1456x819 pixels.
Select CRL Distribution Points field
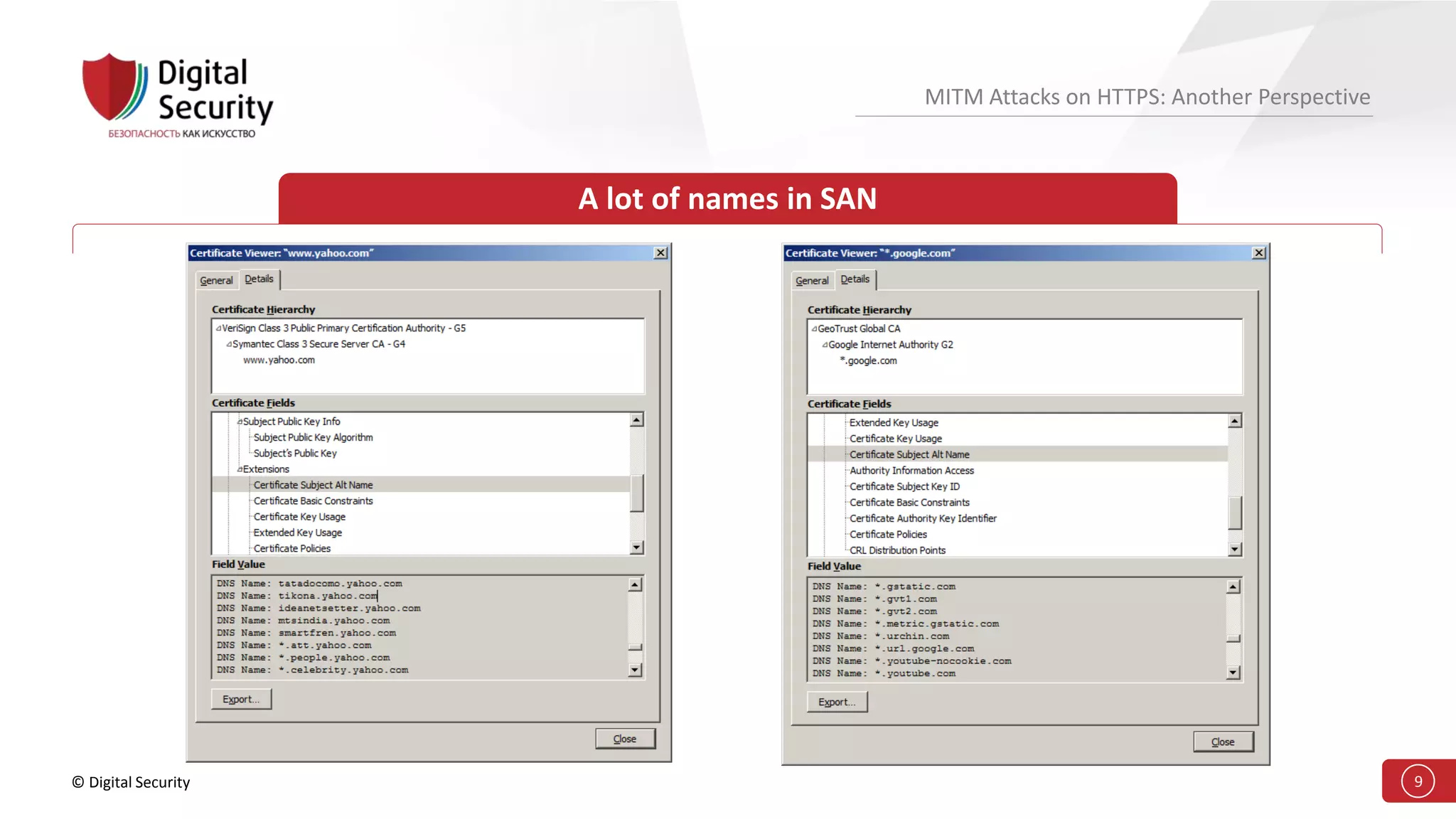pos(897,550)
